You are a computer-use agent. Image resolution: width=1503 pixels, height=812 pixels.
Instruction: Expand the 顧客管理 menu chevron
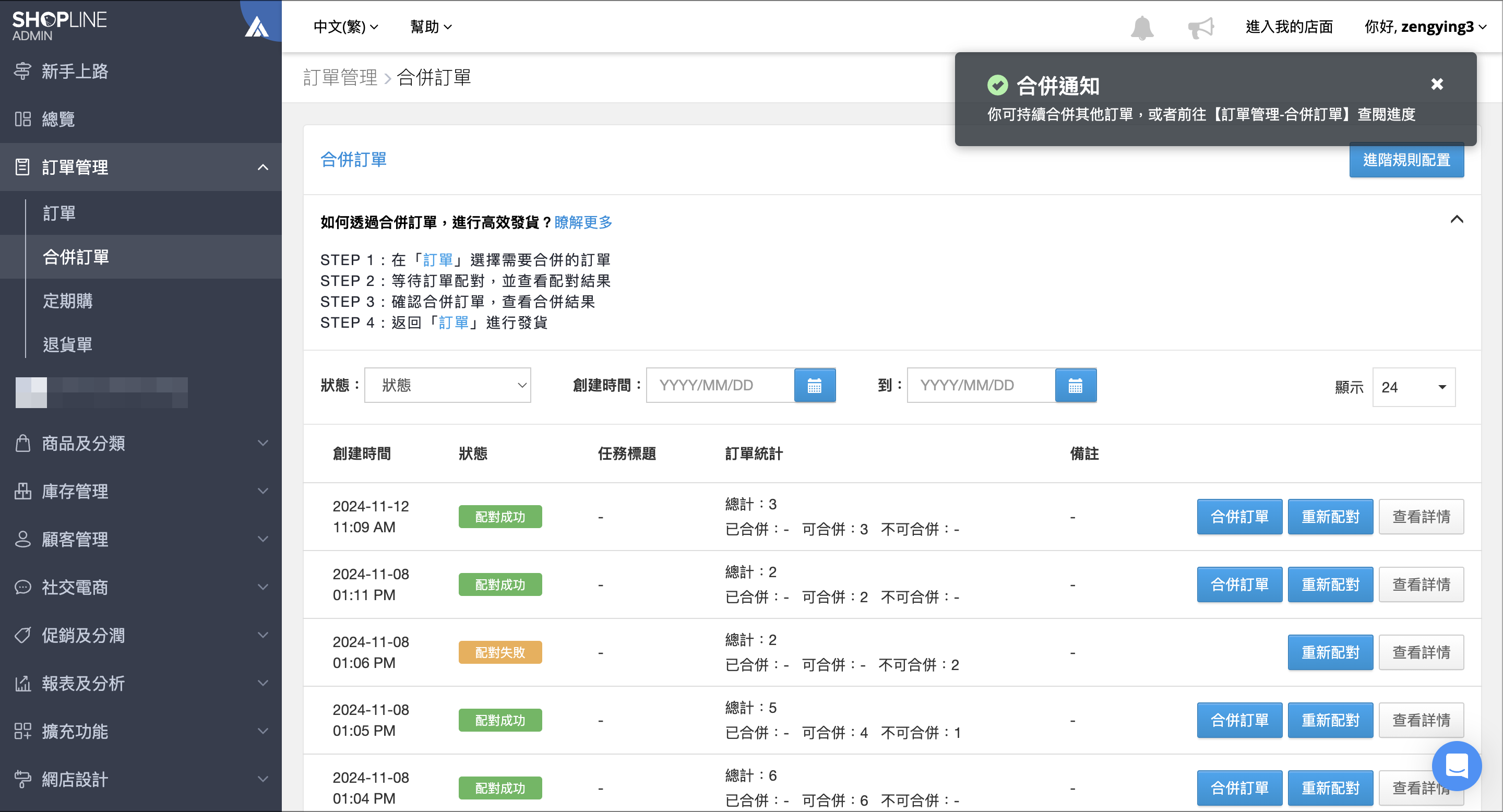(x=263, y=539)
